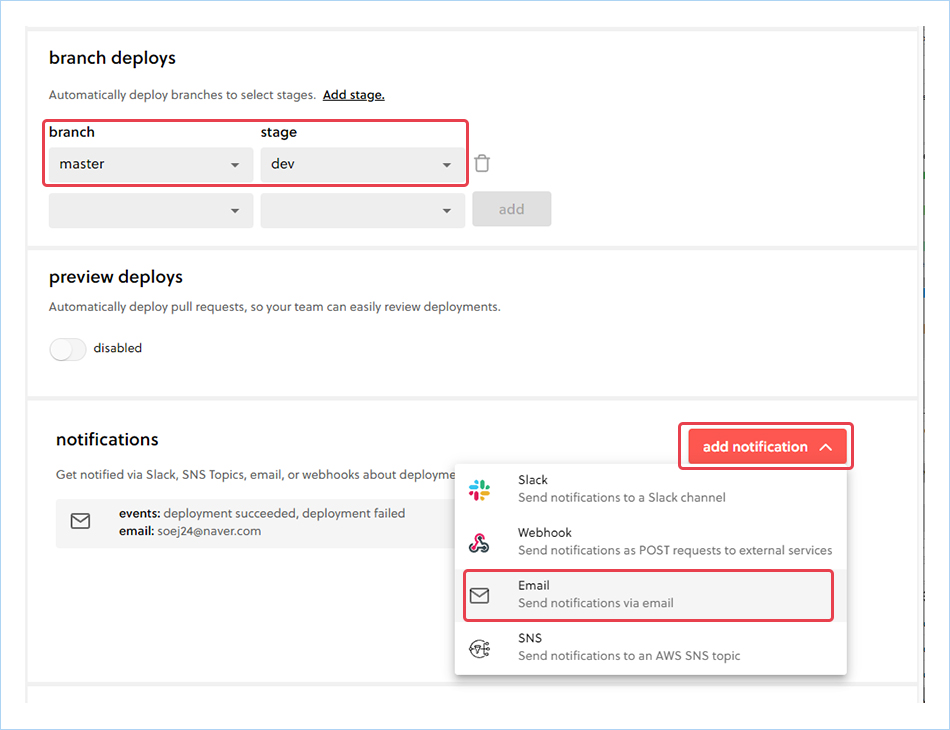Click the stage column label

[x=279, y=133]
